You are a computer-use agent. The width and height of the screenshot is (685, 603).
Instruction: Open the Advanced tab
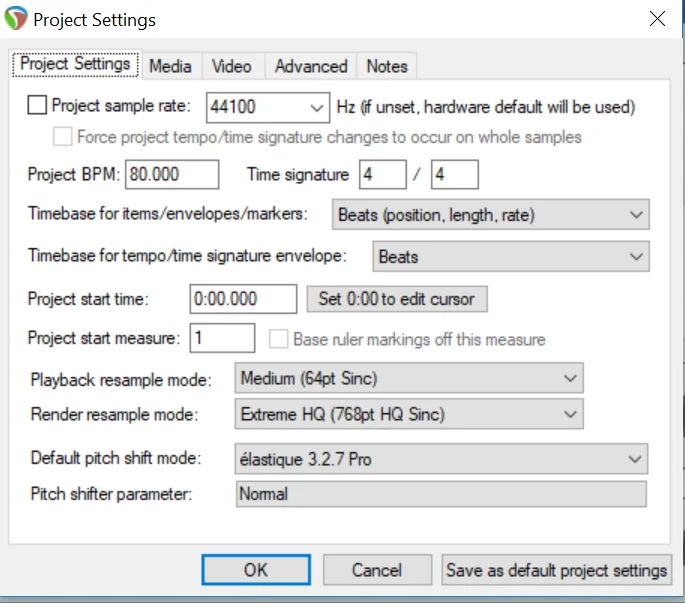[311, 66]
